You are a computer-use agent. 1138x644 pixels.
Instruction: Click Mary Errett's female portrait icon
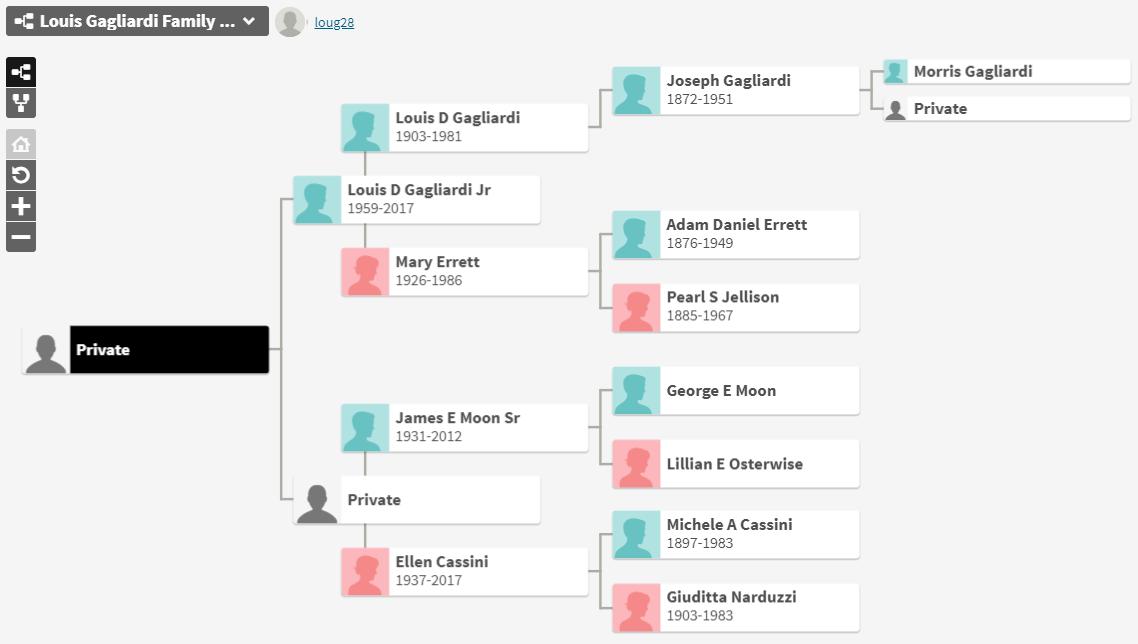point(365,272)
